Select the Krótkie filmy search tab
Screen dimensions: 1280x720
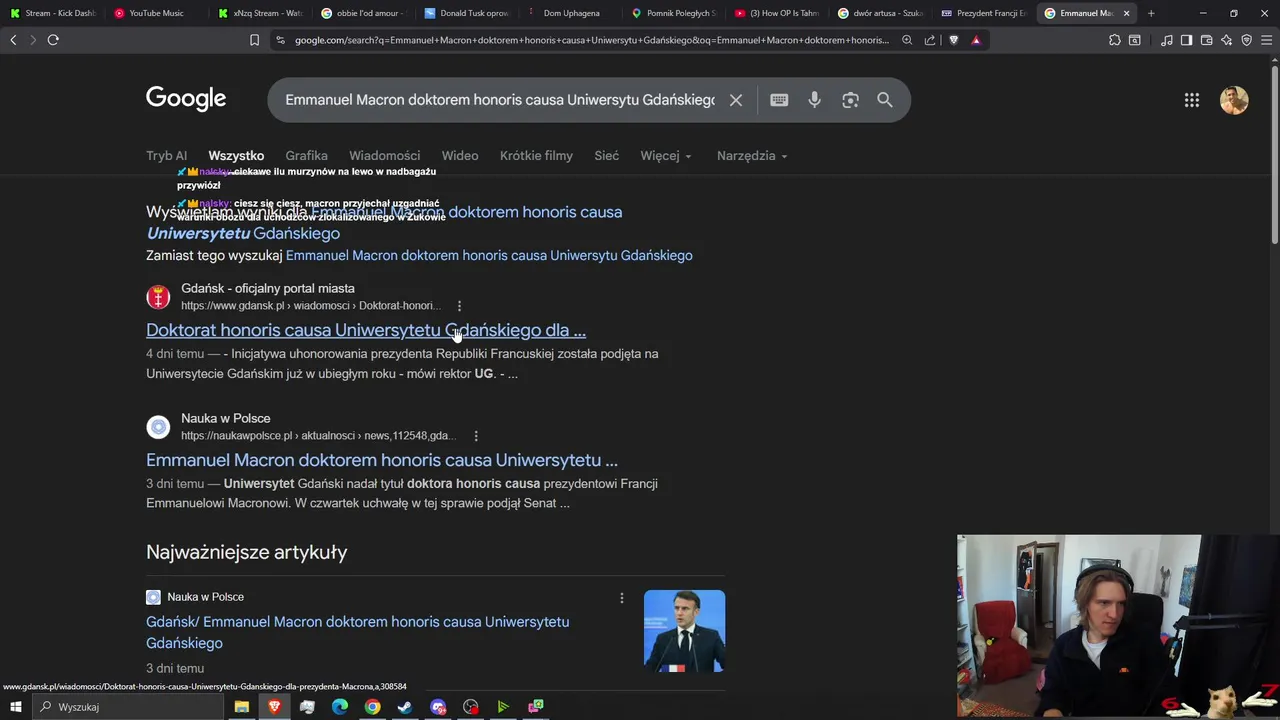[536, 156]
